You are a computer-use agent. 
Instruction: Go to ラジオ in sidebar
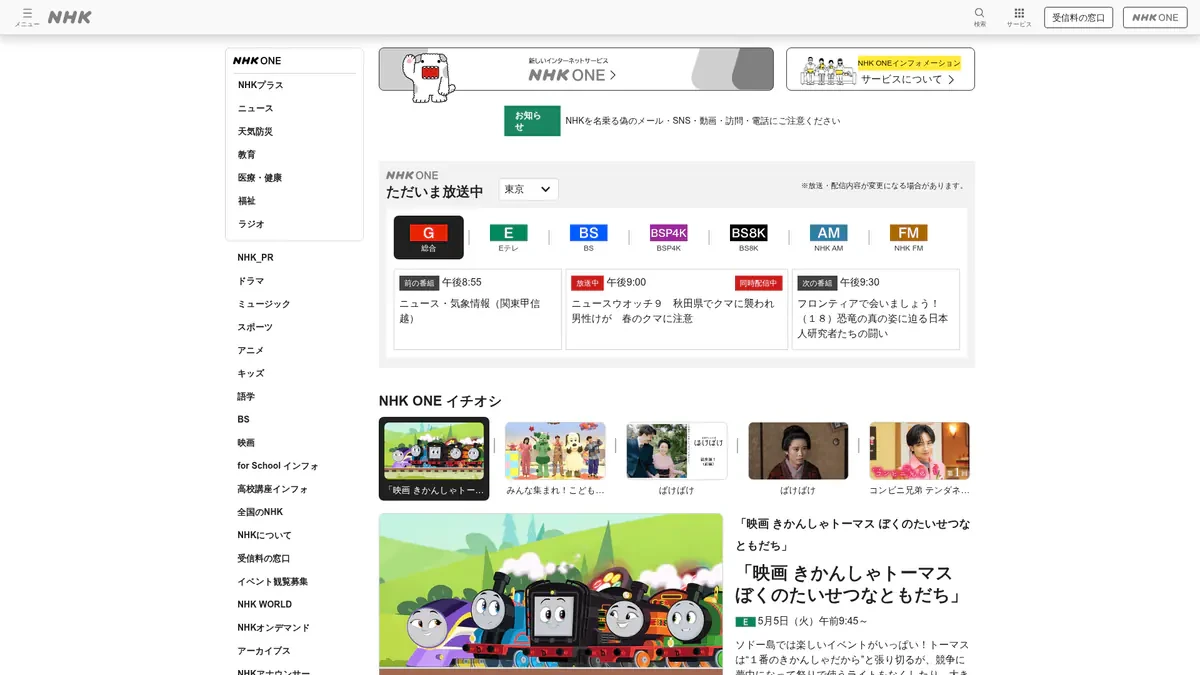pyautogui.click(x=251, y=224)
